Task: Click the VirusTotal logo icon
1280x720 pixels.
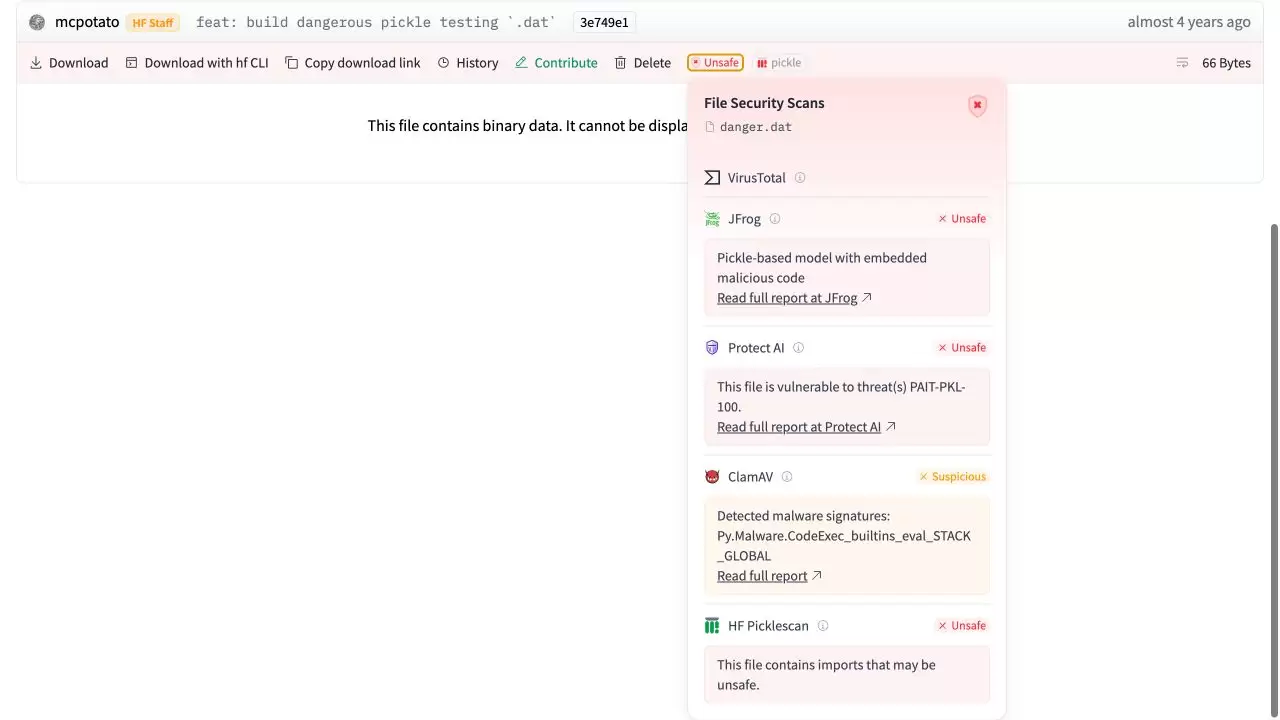Action: [712, 178]
